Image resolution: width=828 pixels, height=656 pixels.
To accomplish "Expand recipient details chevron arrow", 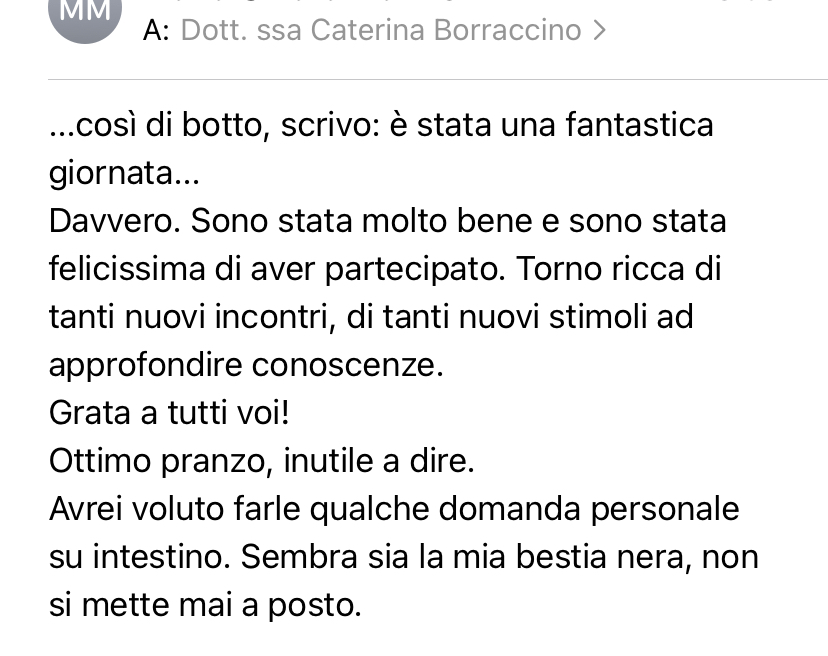I will click(599, 30).
